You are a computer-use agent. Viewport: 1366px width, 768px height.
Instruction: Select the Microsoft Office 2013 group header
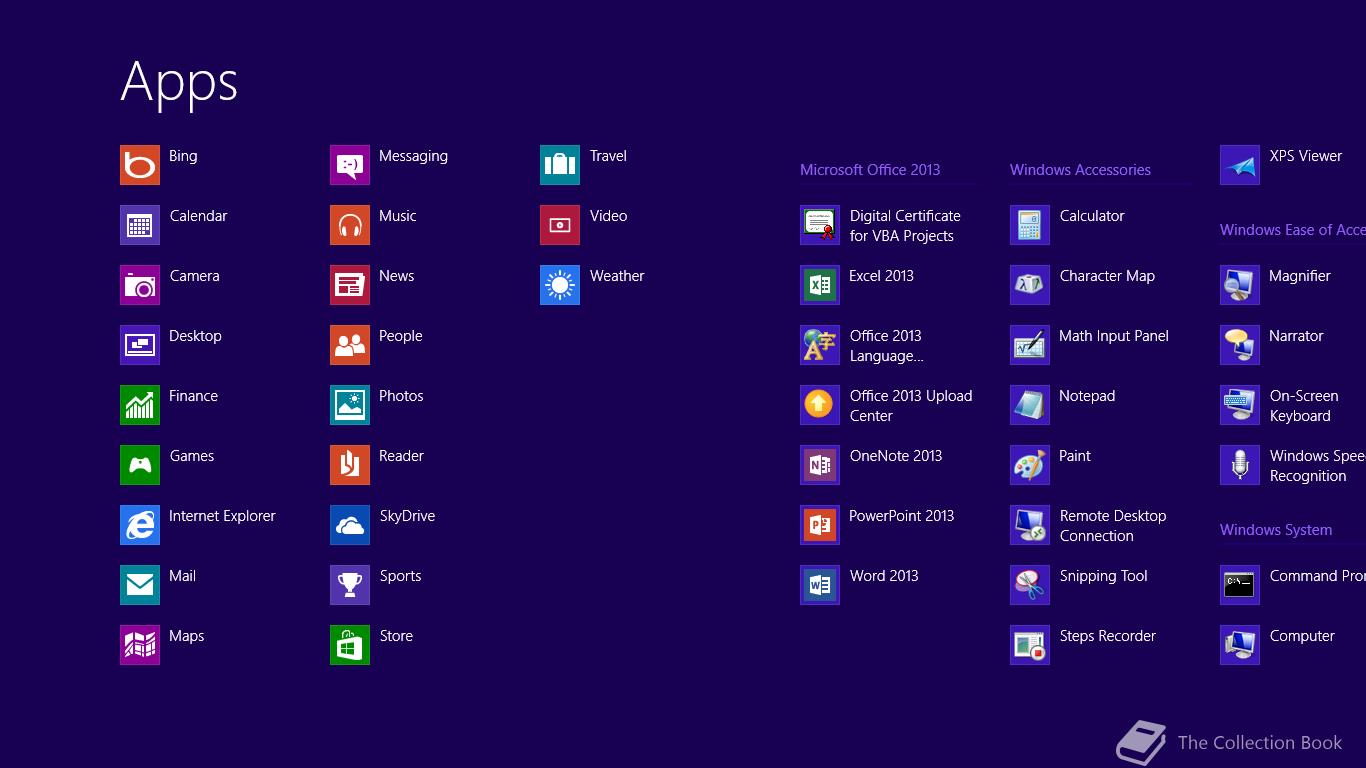[x=870, y=170]
